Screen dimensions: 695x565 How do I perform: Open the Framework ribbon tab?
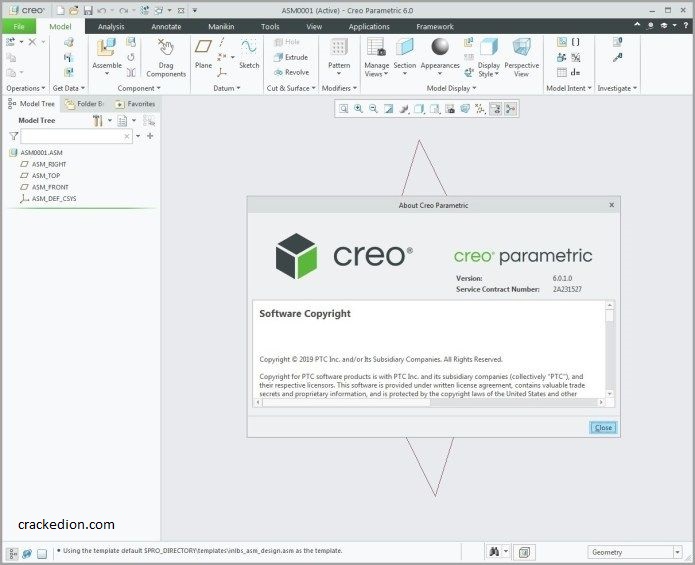pyautogui.click(x=435, y=27)
